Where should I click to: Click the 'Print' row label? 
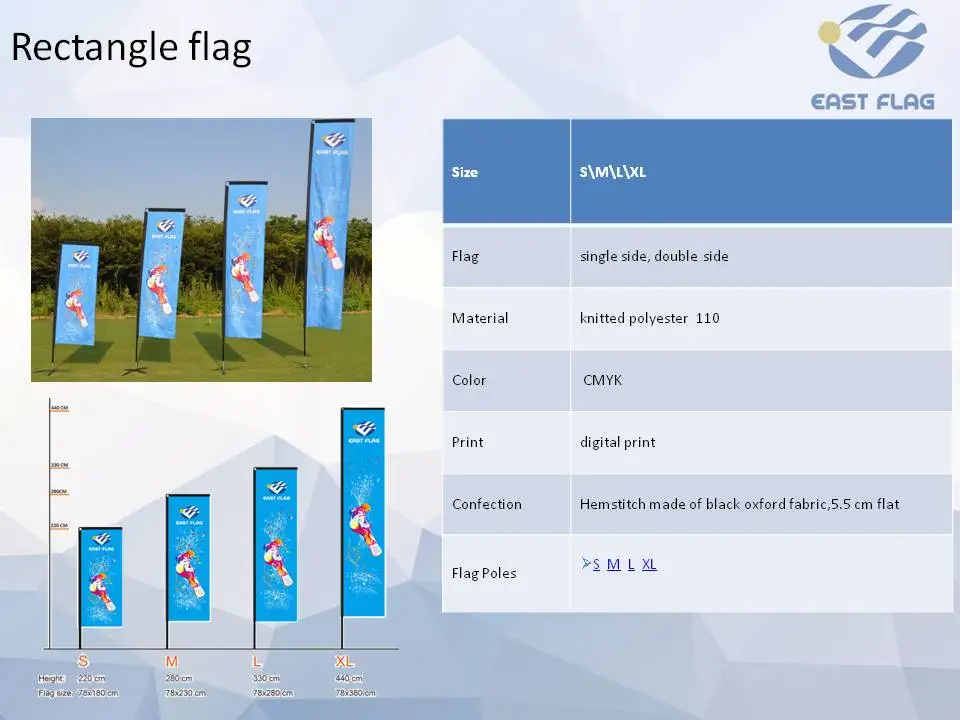[x=468, y=442]
